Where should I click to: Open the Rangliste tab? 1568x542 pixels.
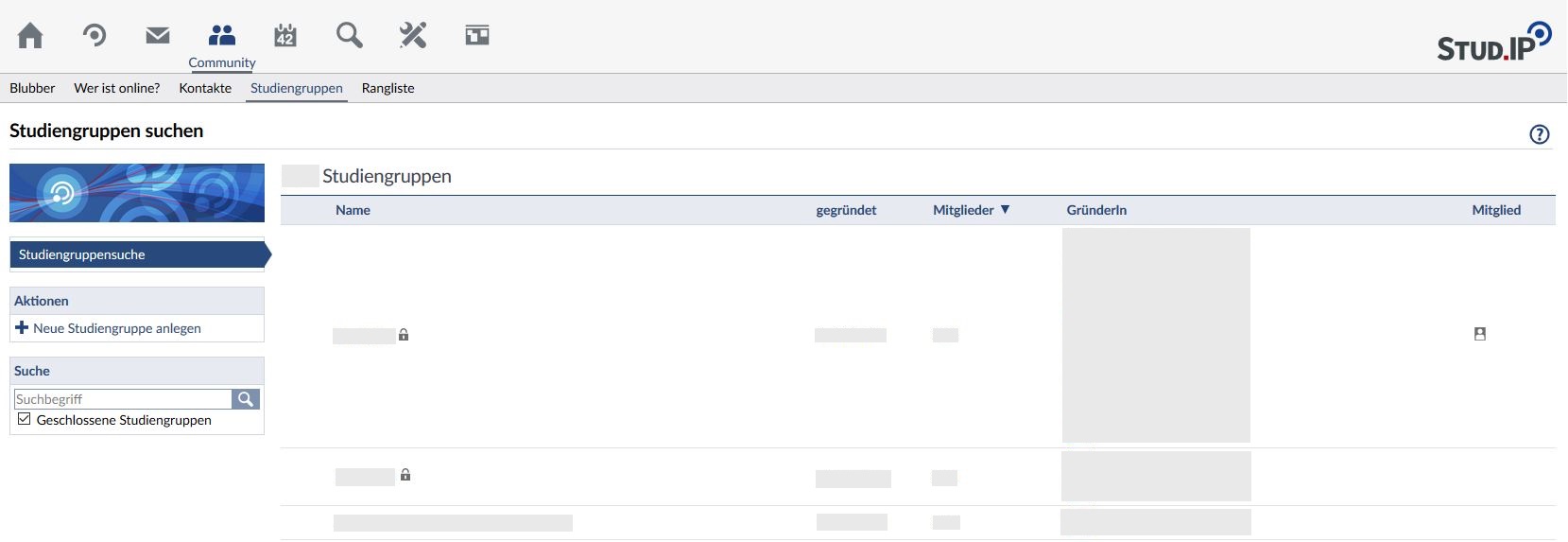[x=388, y=88]
